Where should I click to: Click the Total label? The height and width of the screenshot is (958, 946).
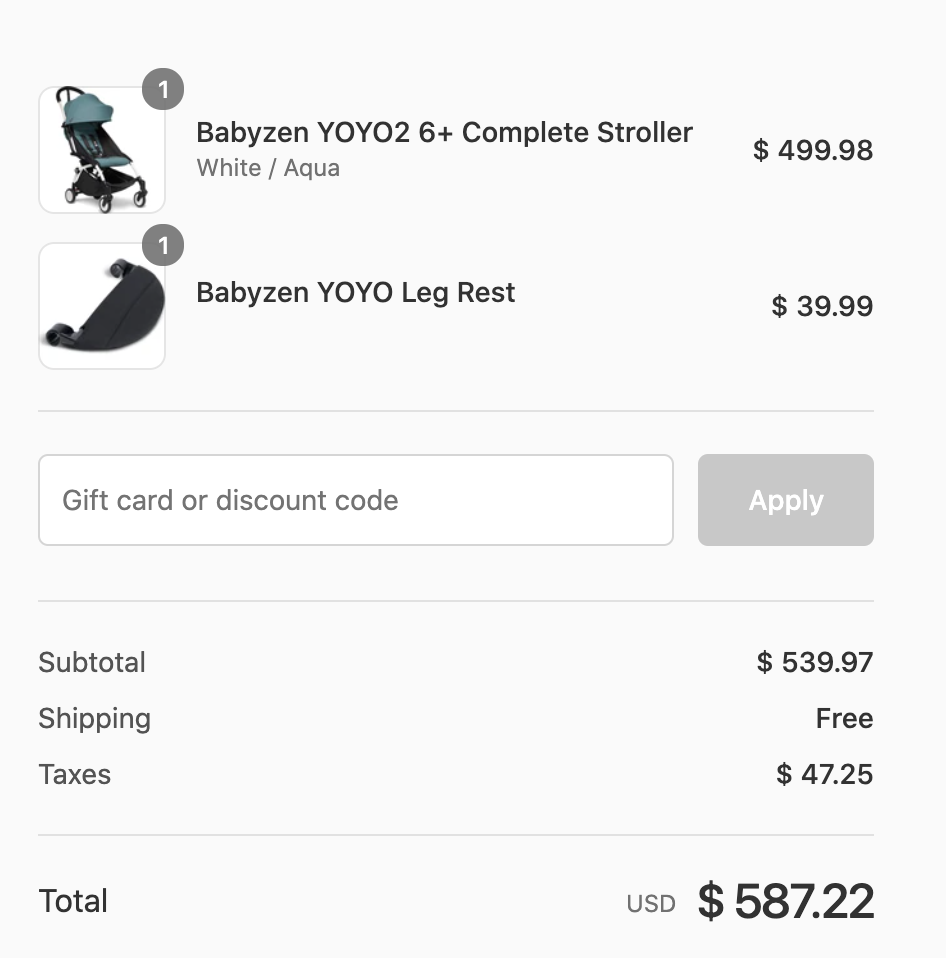click(x=73, y=901)
